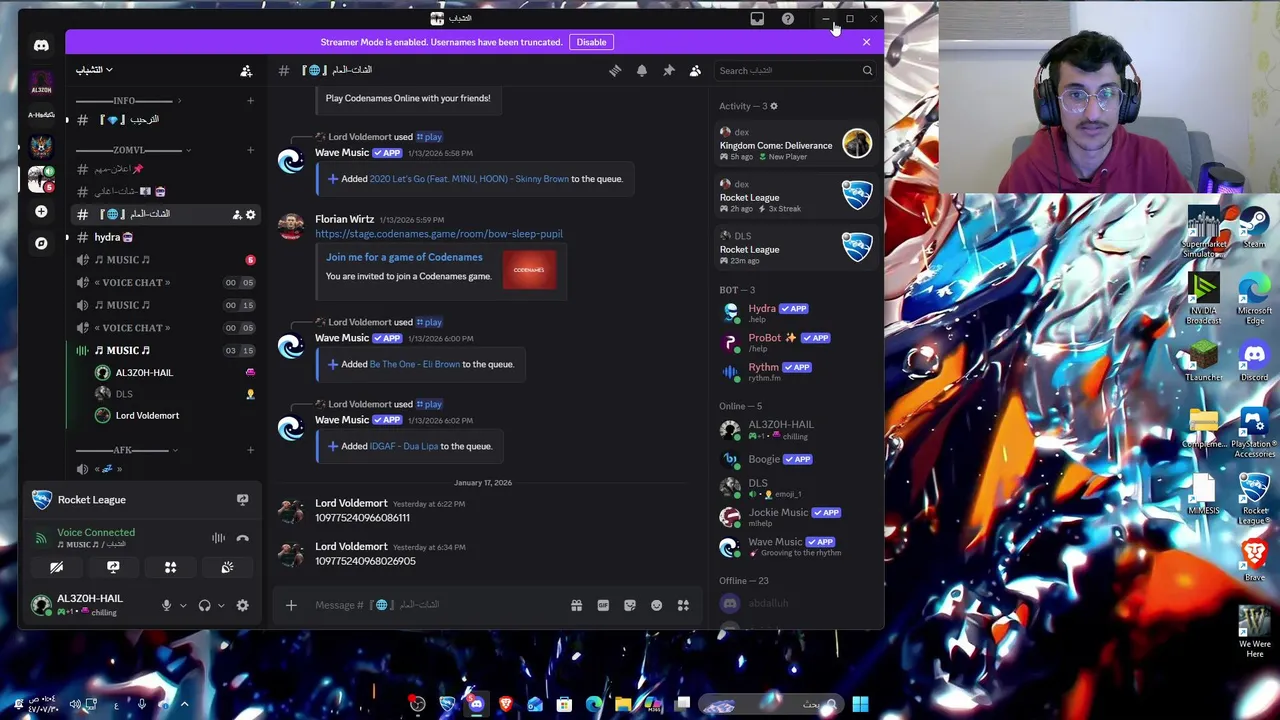Open Hydra bot member profile
The width and height of the screenshot is (1280, 720).
point(796,312)
